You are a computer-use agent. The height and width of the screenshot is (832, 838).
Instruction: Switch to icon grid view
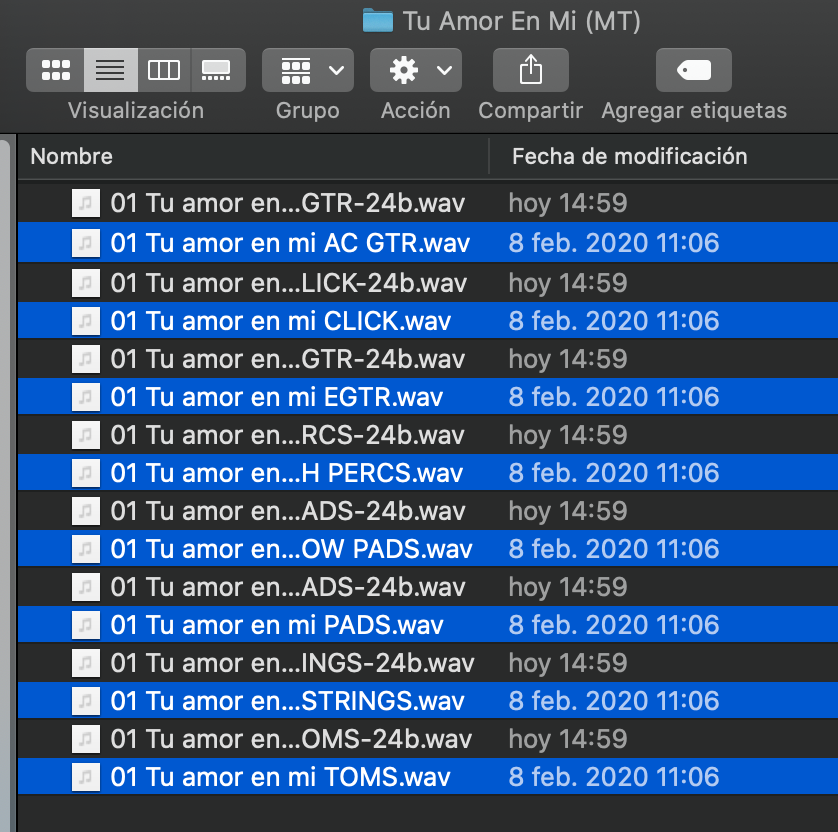pos(56,70)
